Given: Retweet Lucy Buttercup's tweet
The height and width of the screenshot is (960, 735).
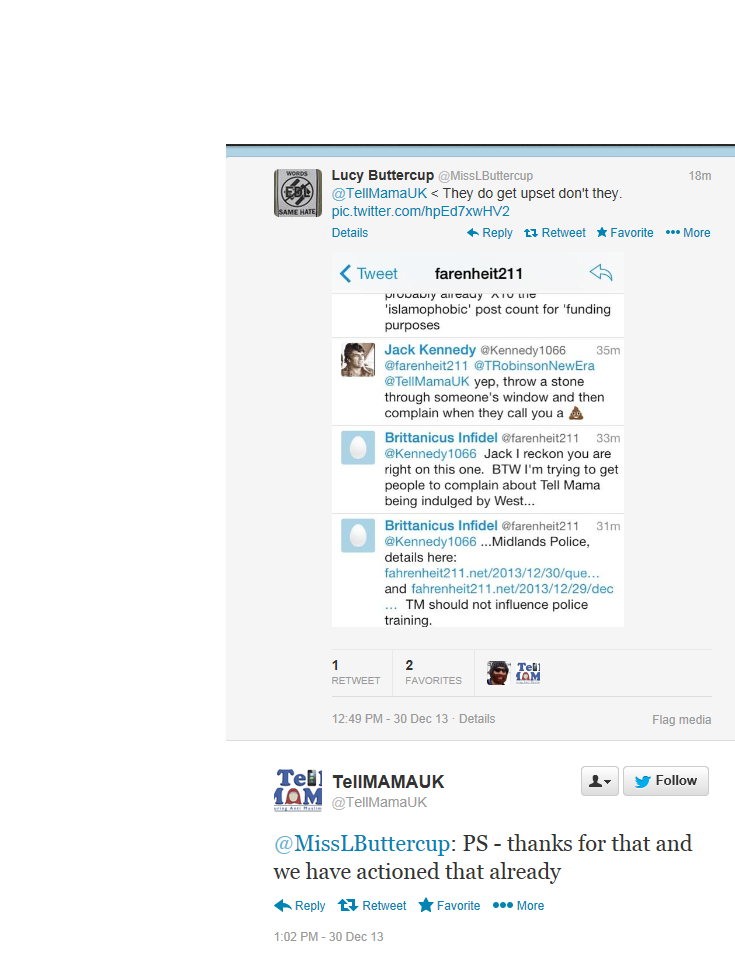Looking at the screenshot, I should click(555, 233).
